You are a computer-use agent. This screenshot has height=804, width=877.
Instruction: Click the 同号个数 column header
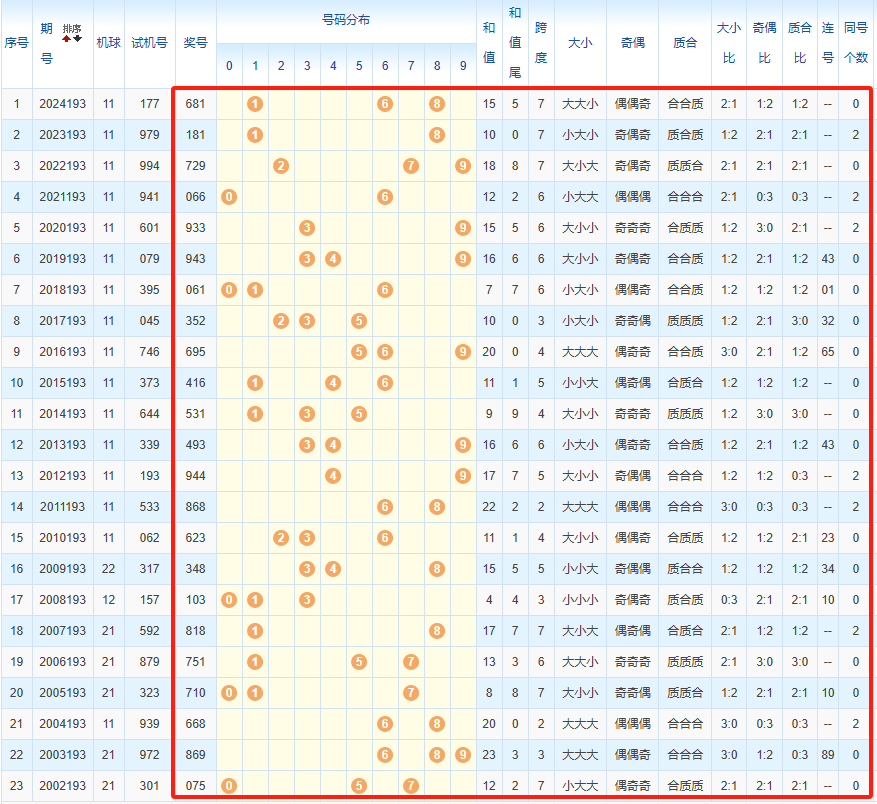pos(856,43)
